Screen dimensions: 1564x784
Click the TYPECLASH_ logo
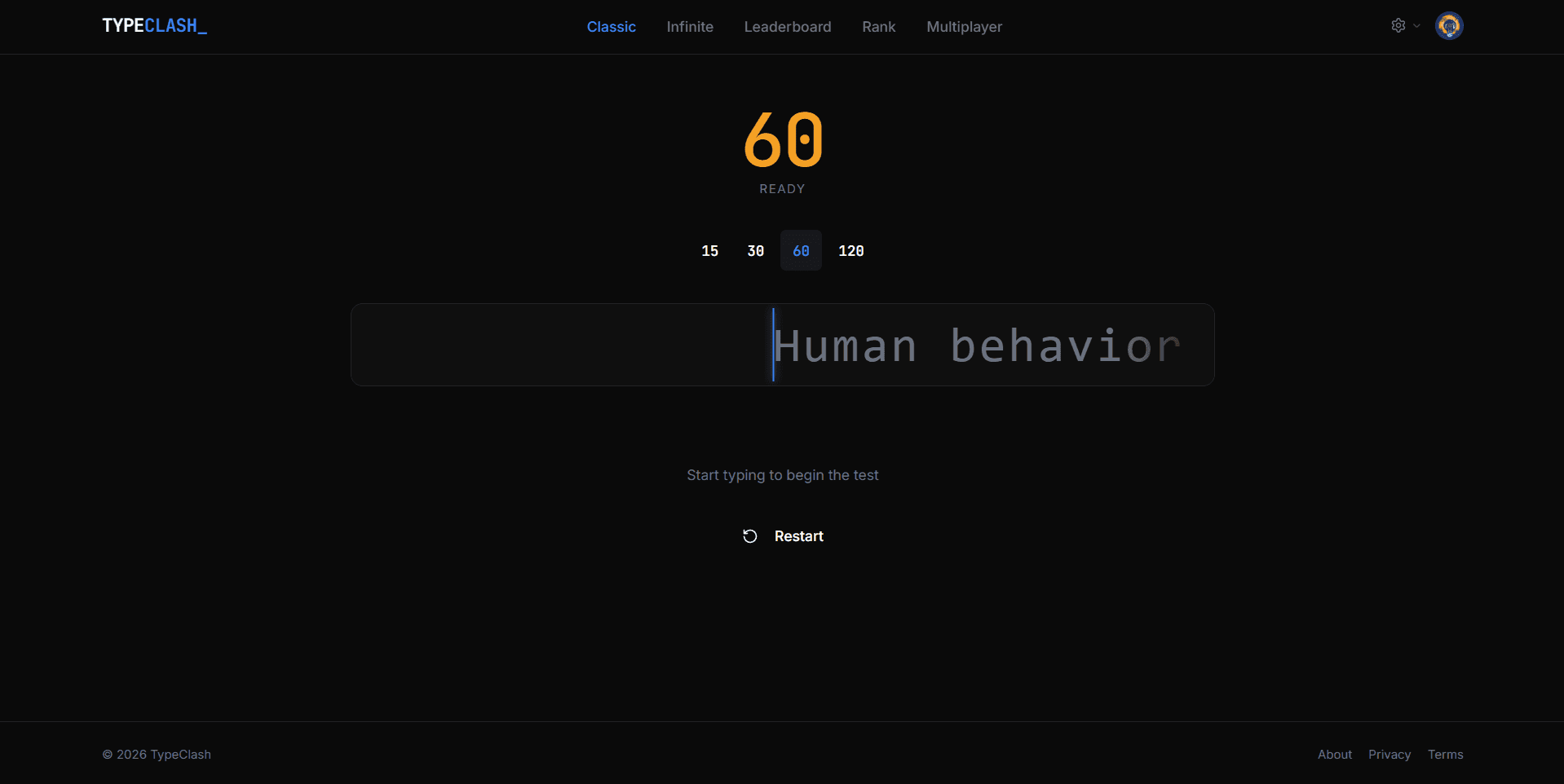pos(155,26)
